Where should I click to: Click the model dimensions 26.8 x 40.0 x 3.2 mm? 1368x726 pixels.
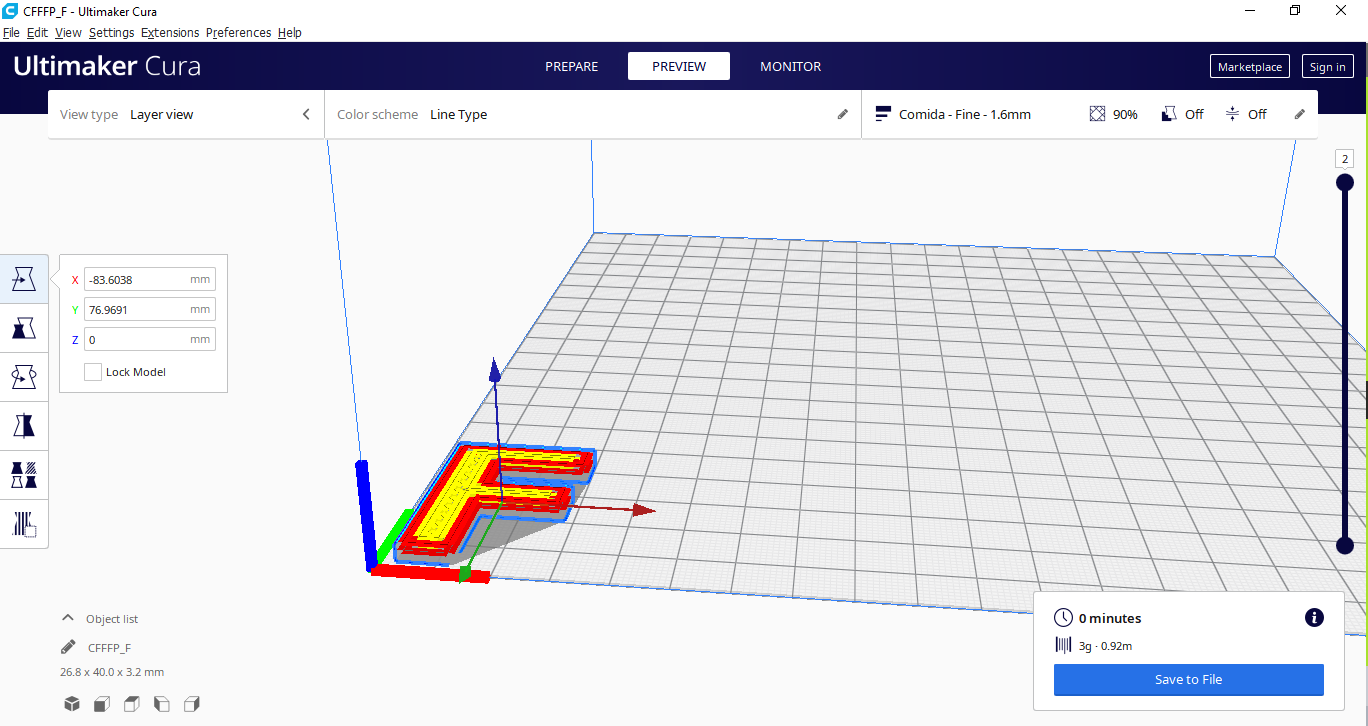112,672
